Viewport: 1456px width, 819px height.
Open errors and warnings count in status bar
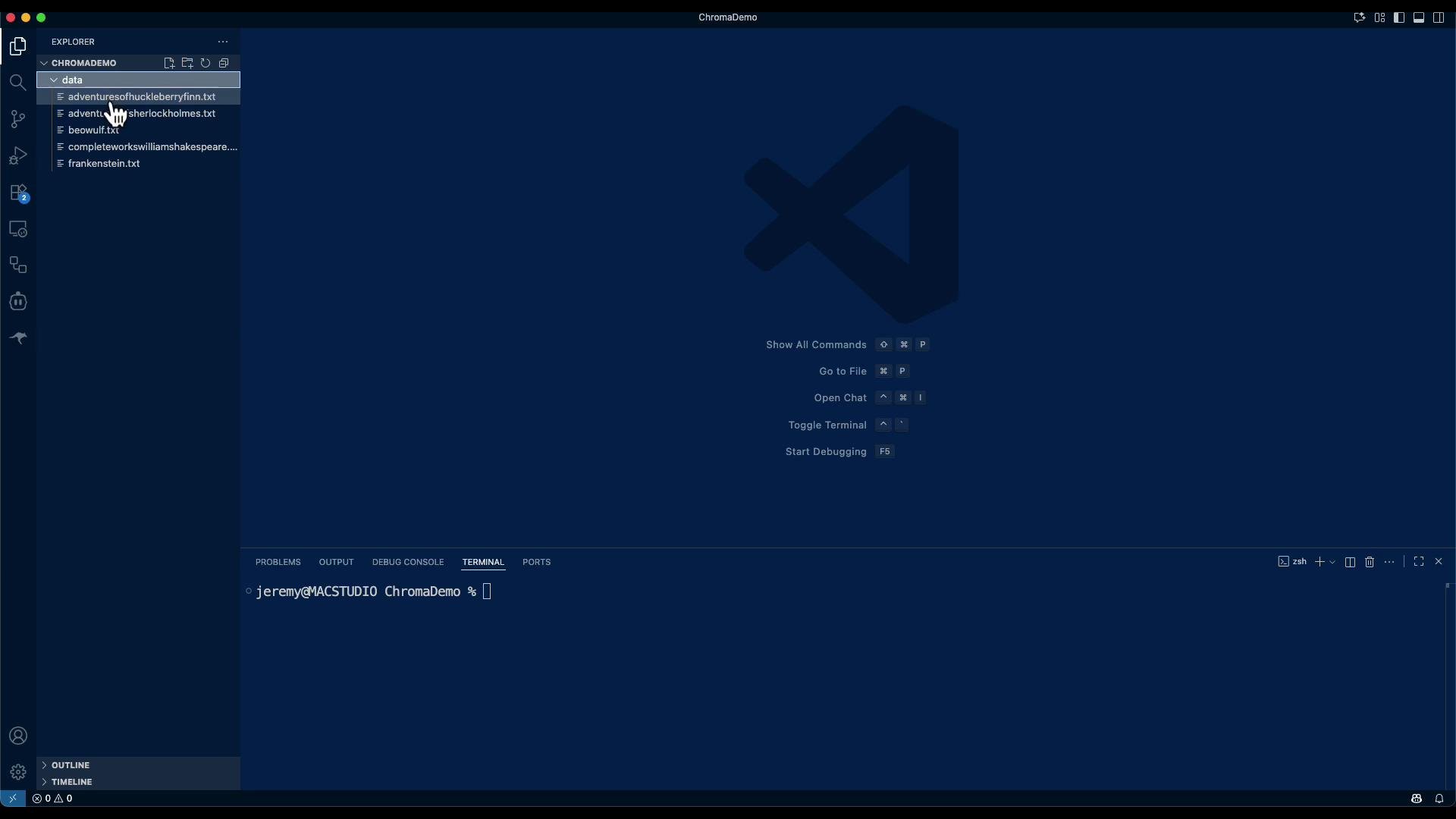[x=52, y=799]
